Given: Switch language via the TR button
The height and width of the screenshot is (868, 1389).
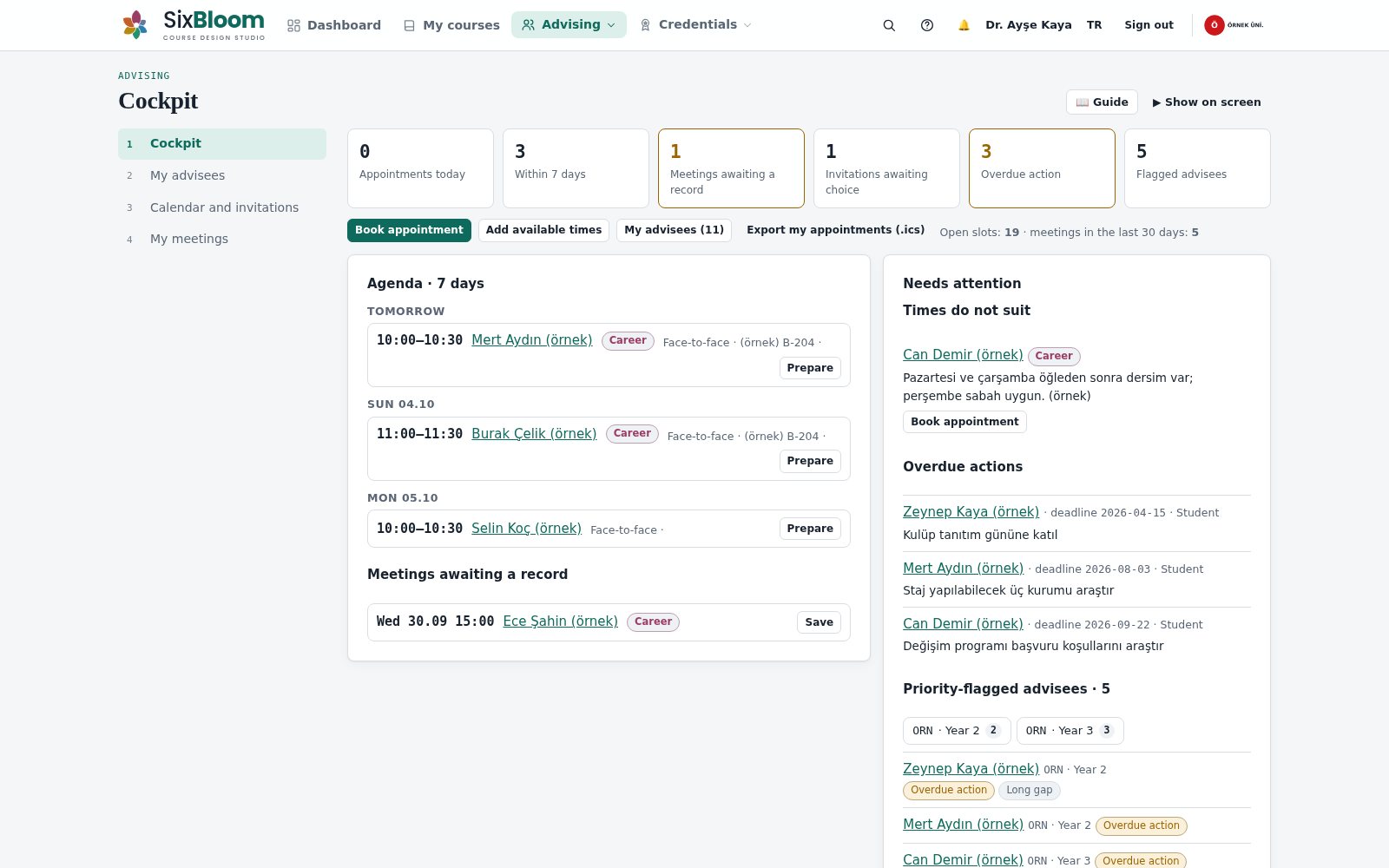Looking at the screenshot, I should [x=1095, y=25].
